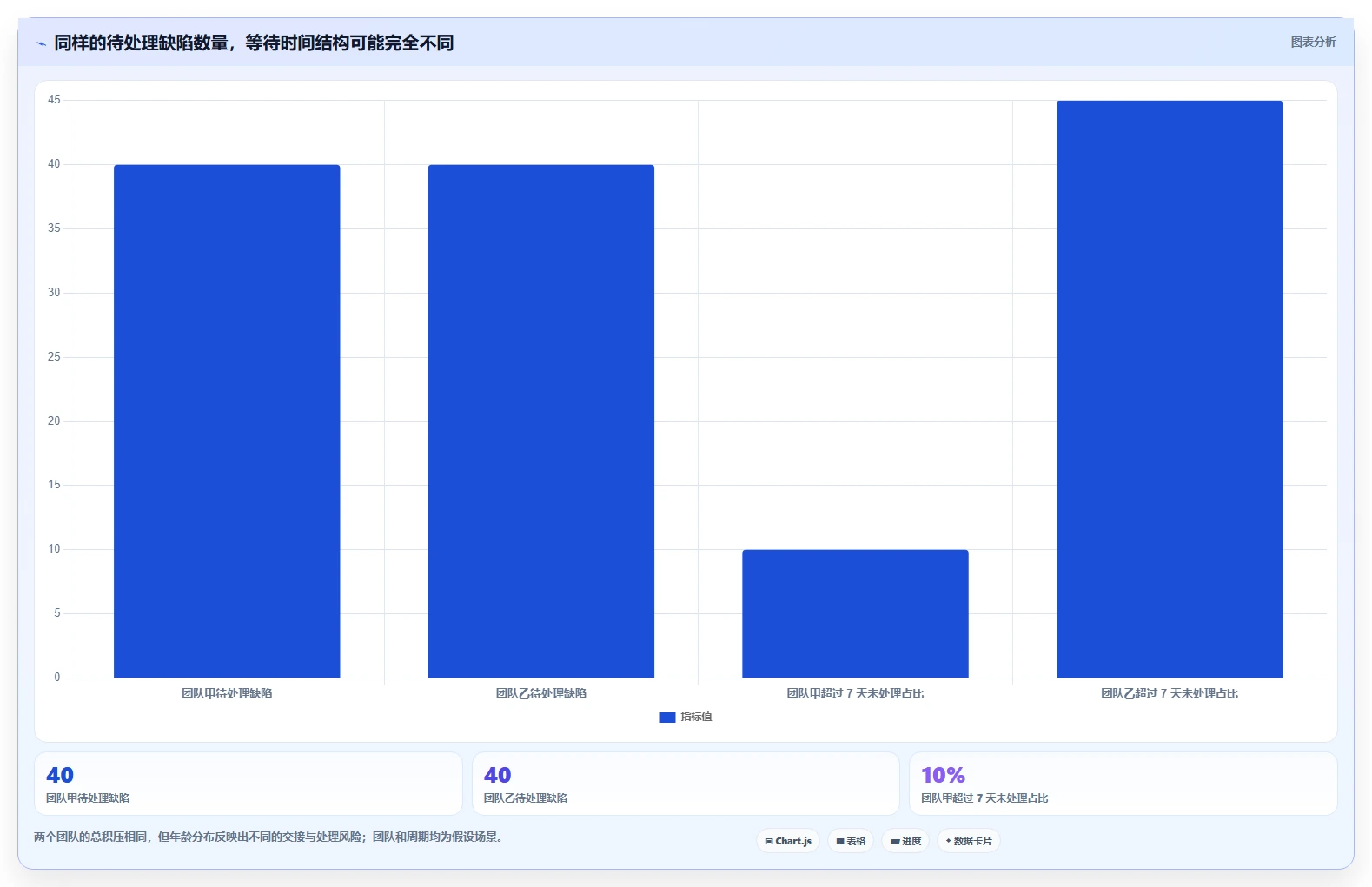Click the 数据卡片 chip
Viewport: 1372px width, 887px height.
969,841
